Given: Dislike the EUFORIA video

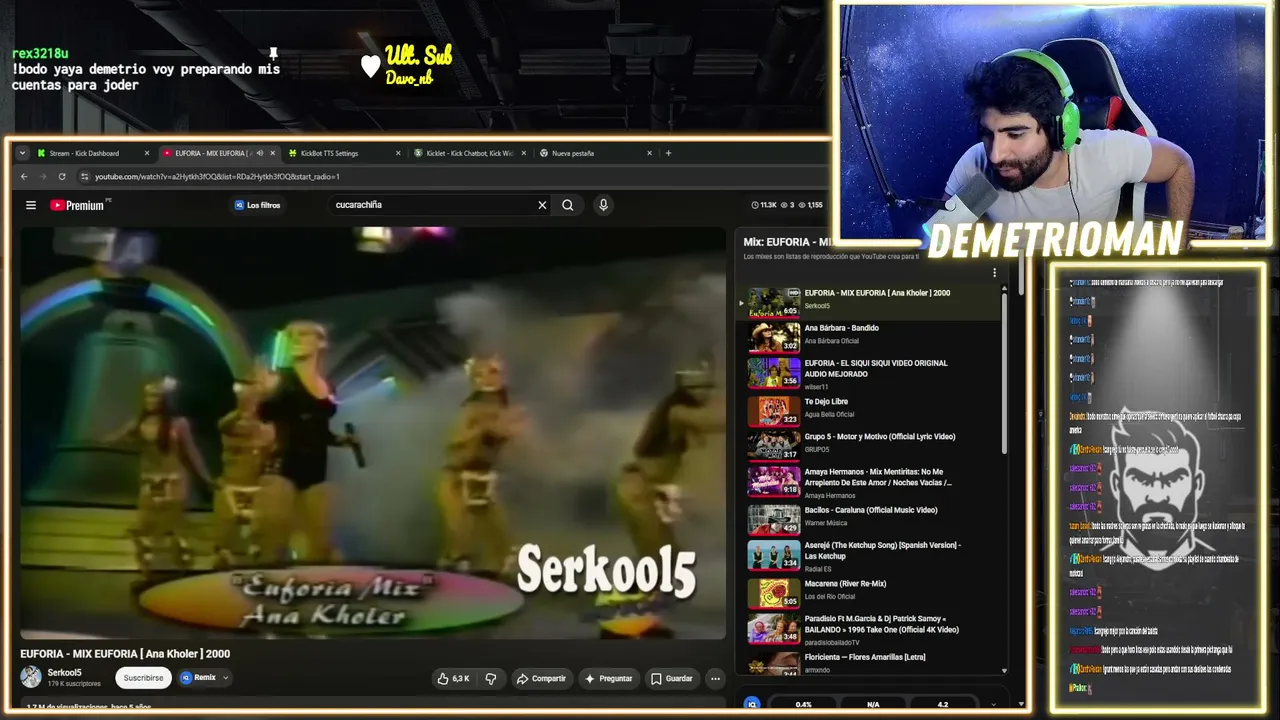Looking at the screenshot, I should pyautogui.click(x=490, y=678).
